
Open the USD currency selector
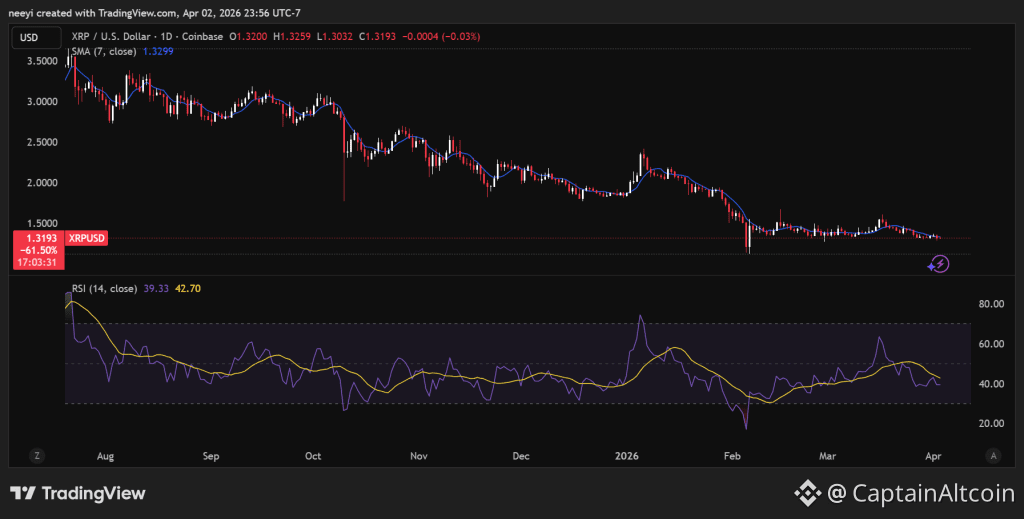click(x=31, y=37)
